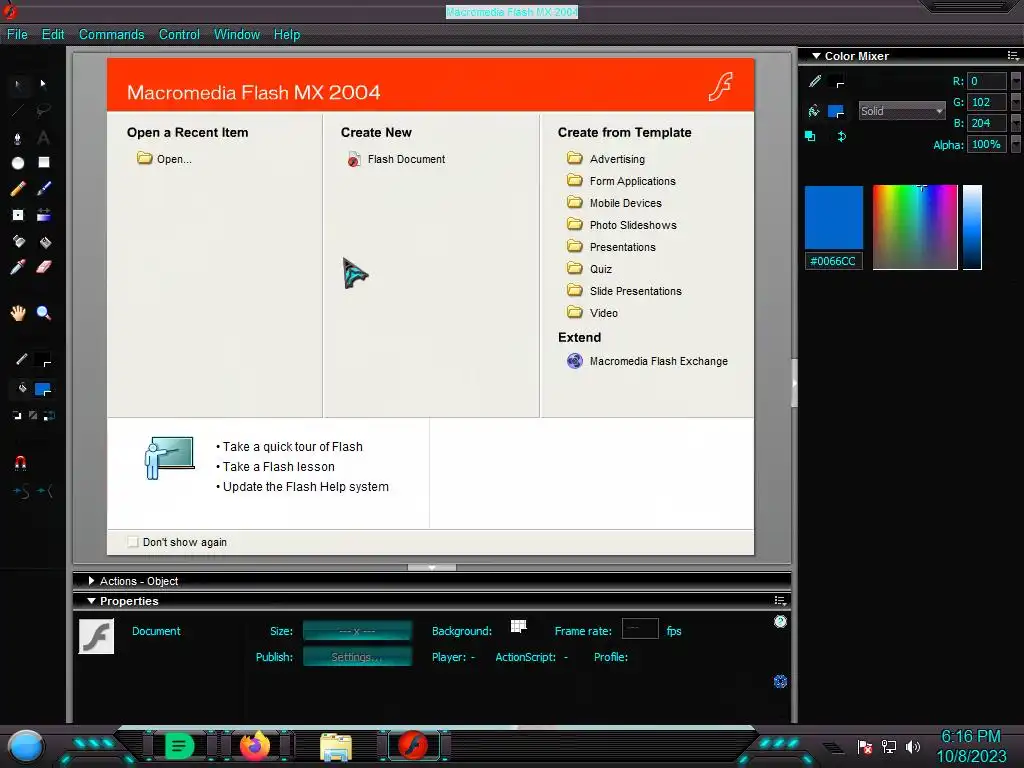Select the Lasso tool
1024x768 pixels.
click(43, 110)
